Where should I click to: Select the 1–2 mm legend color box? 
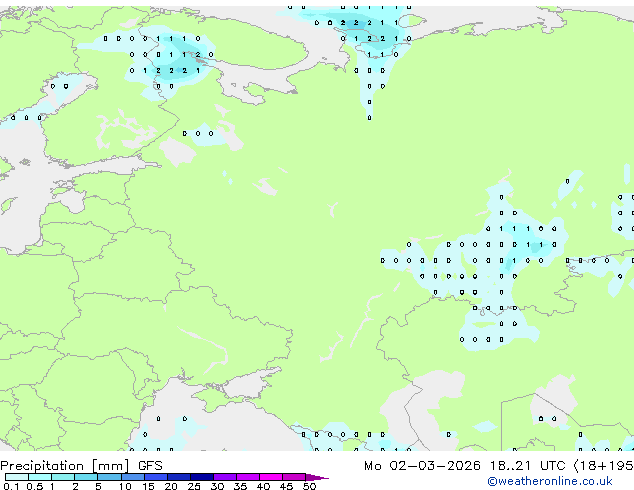[x=63, y=477]
